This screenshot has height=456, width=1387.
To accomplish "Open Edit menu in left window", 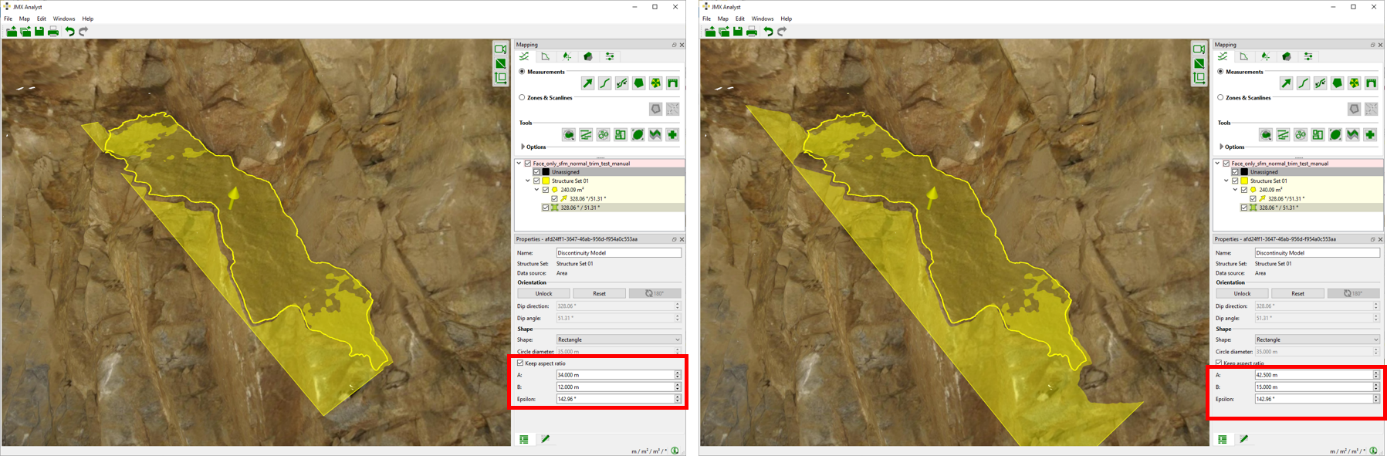I will (41, 18).
